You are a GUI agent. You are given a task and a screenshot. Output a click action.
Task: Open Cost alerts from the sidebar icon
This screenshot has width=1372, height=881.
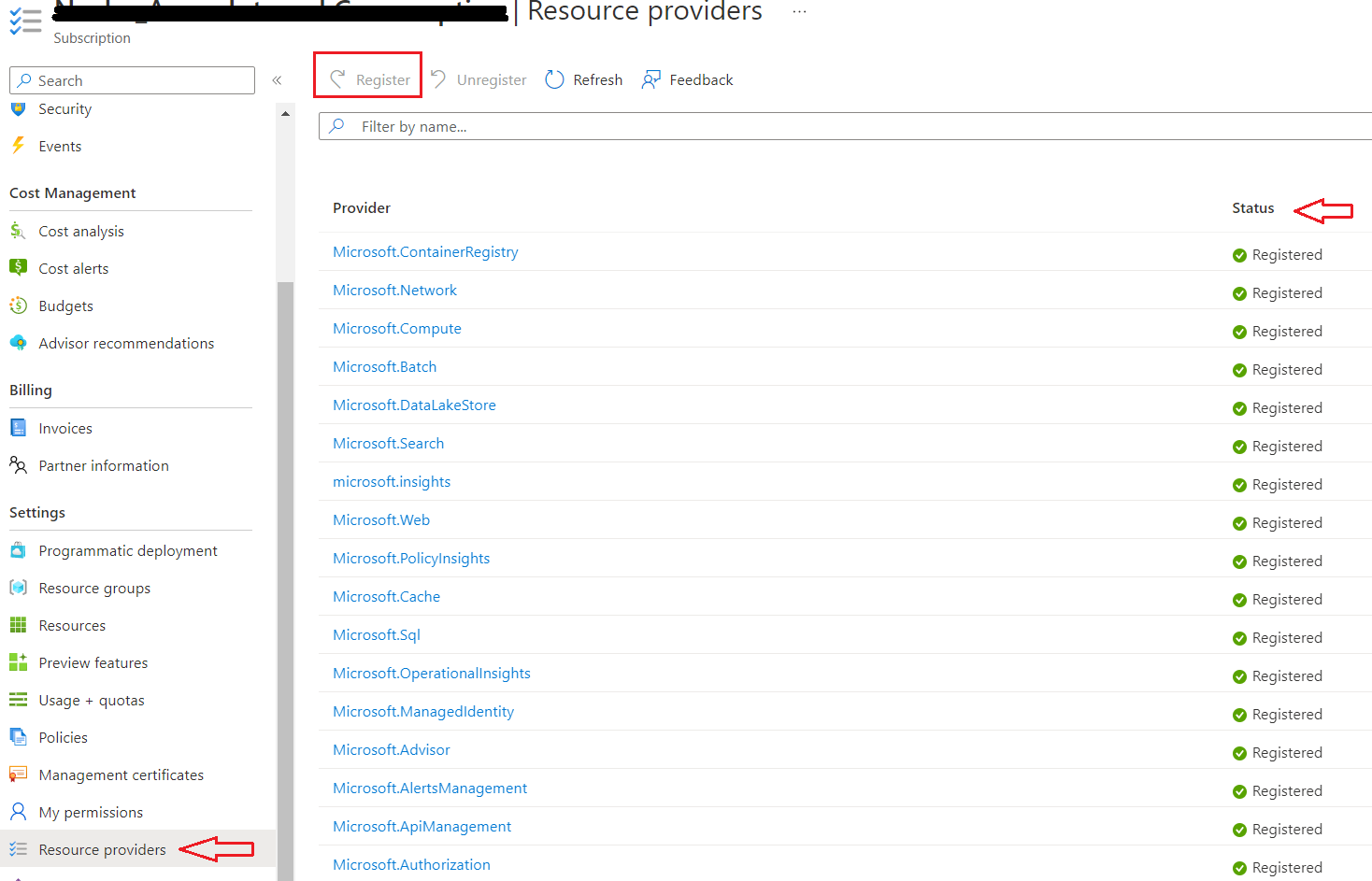tap(19, 268)
